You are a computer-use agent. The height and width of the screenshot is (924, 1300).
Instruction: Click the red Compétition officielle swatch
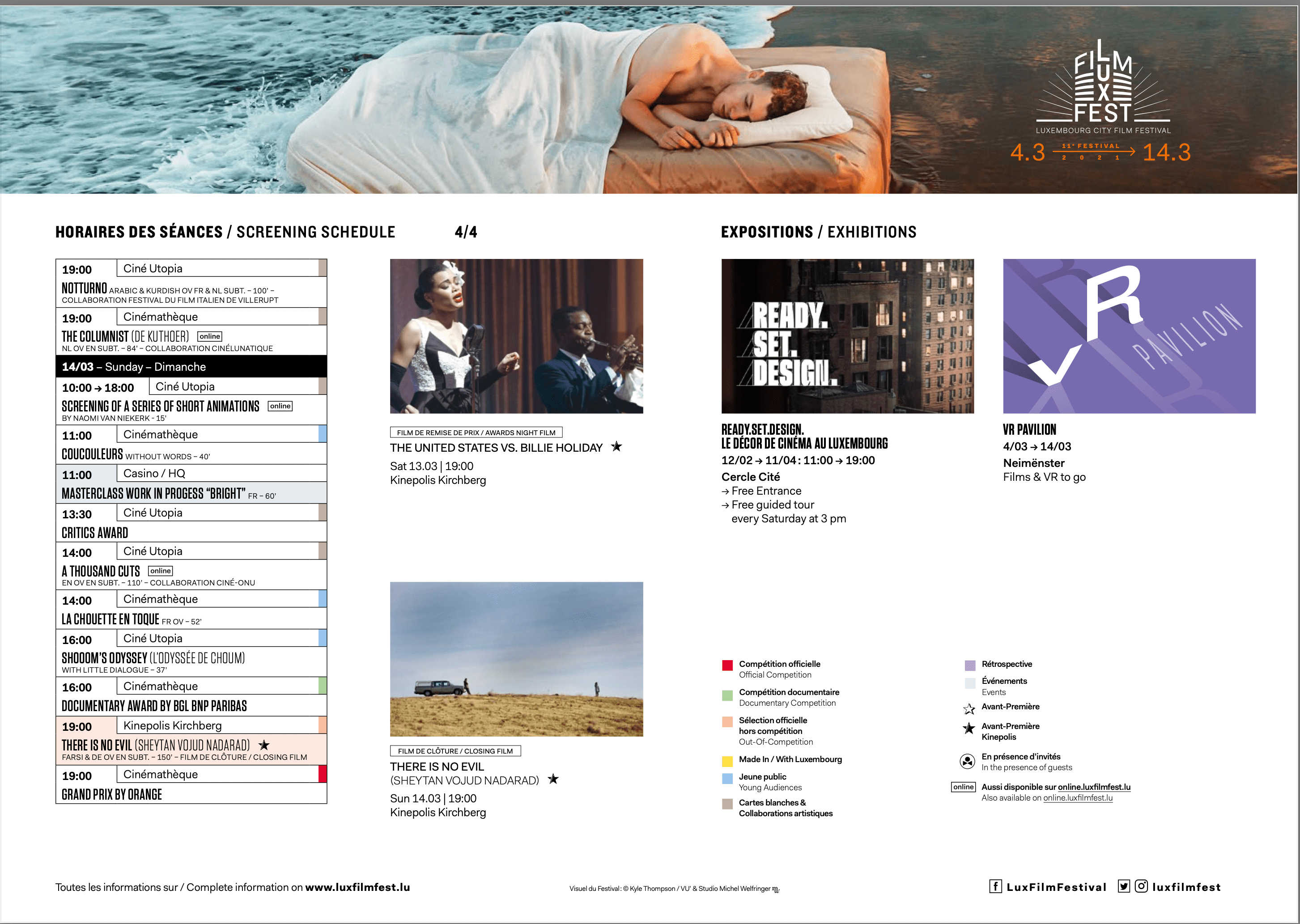click(727, 665)
